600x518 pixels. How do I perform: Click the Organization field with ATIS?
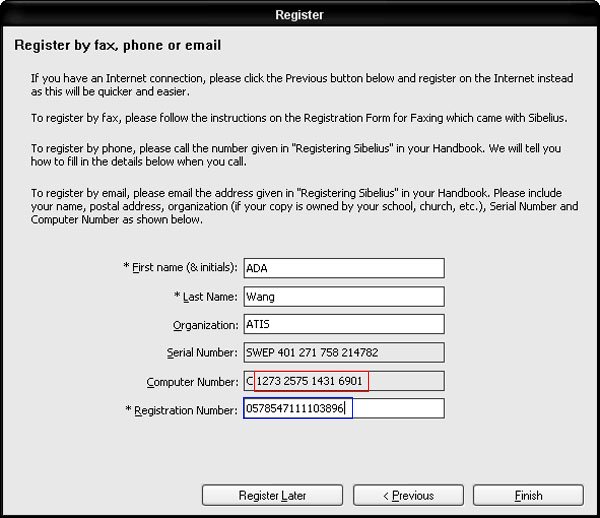(344, 324)
